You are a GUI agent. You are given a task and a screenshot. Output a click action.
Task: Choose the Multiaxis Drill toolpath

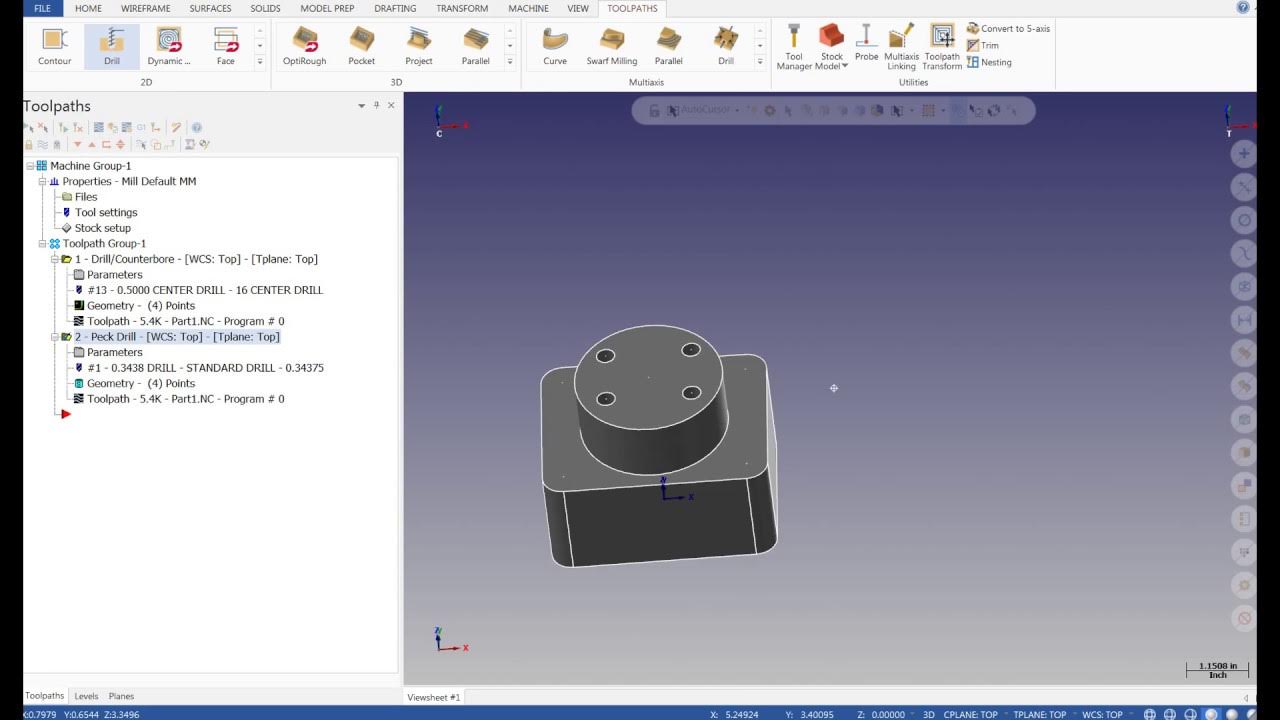(726, 46)
